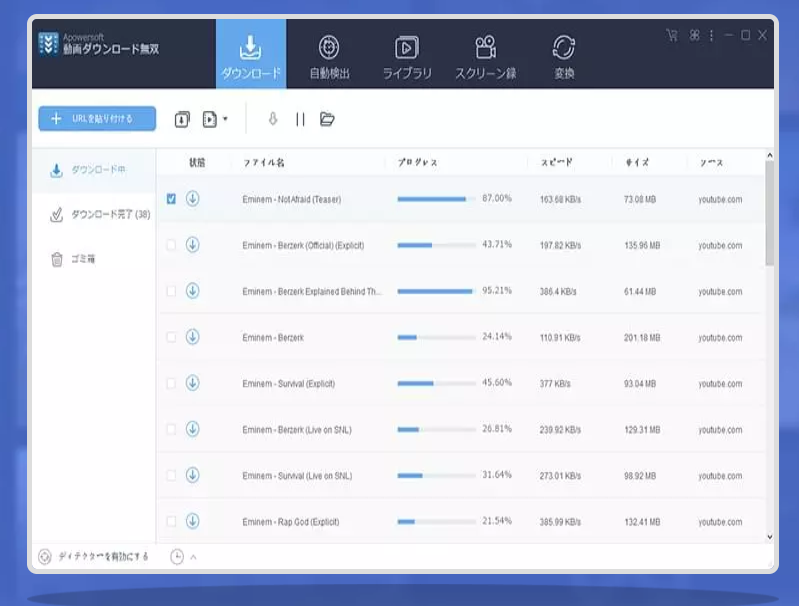Click the 201.18 MB size value
Screen dimensions: 799x606
coord(642,338)
